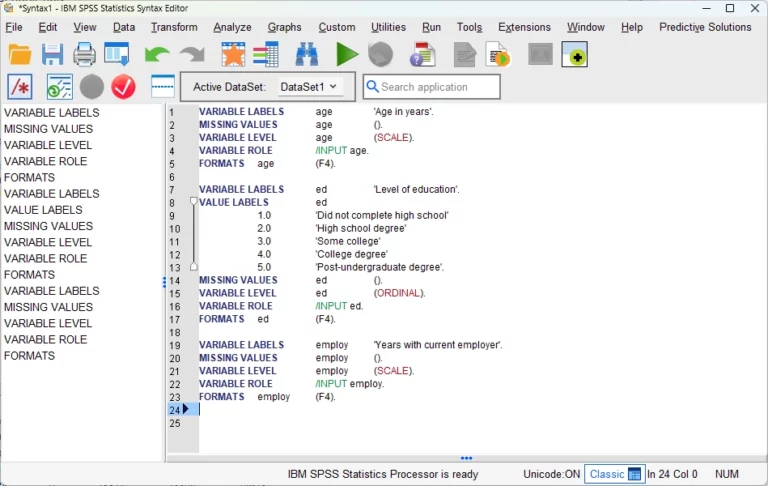The width and height of the screenshot is (768, 486).
Task: Click 'Did not complete high school' value label
Action: click(x=382, y=215)
